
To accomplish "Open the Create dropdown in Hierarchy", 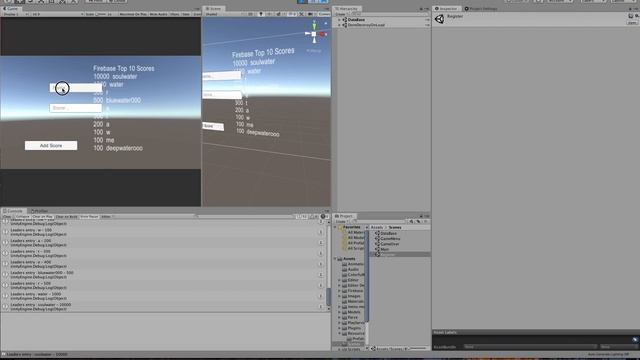I will [x=340, y=14].
